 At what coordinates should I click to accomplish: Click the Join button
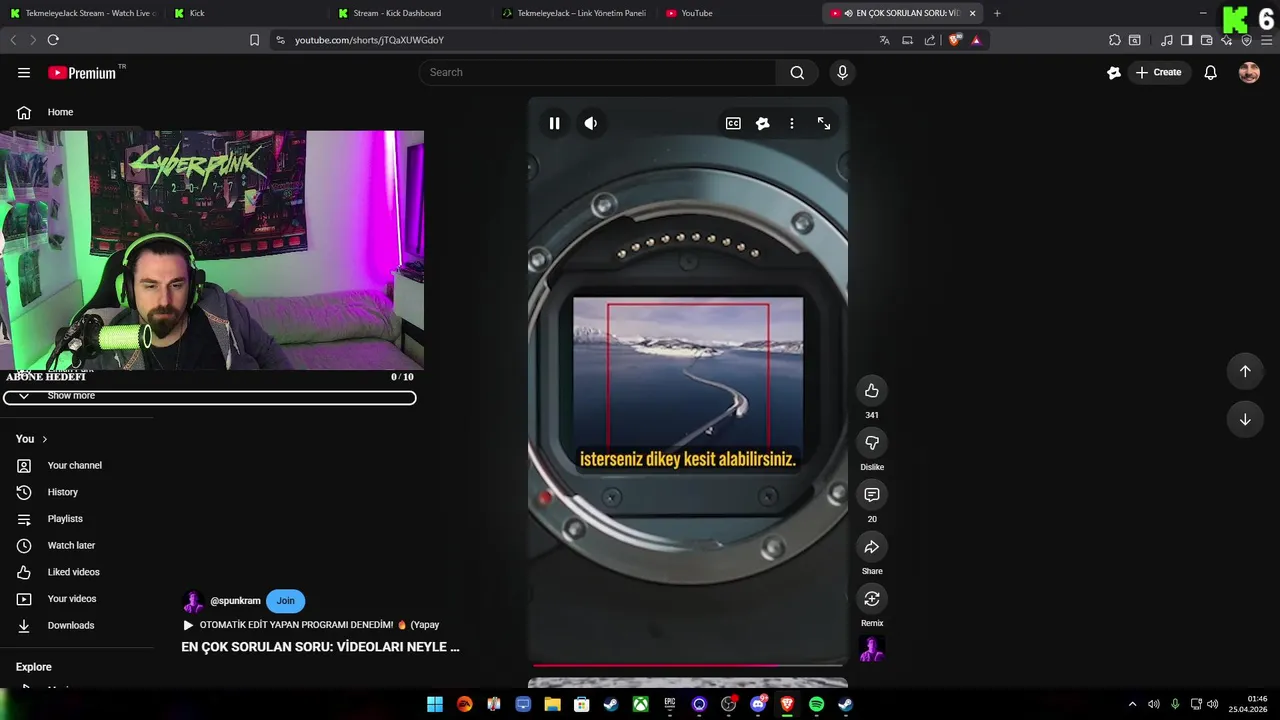(285, 601)
